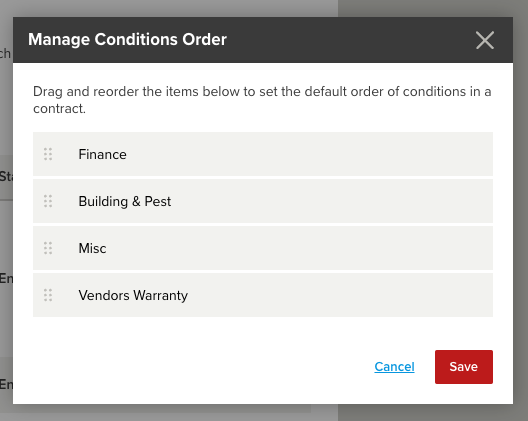Cancel the condition reordering
Screen dimensions: 528x421
[394, 367]
